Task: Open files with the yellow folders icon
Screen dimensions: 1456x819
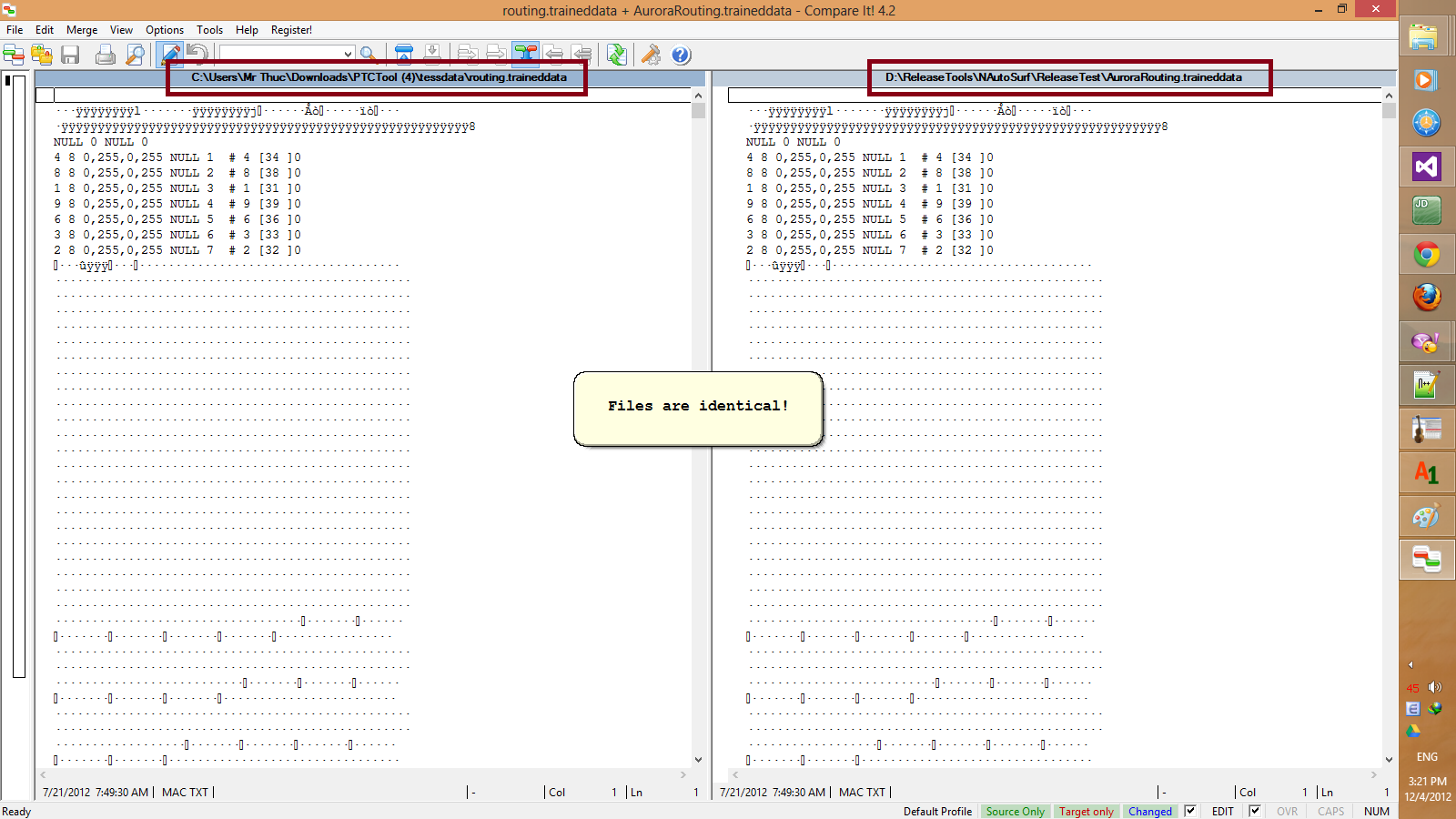Action: coord(42,55)
